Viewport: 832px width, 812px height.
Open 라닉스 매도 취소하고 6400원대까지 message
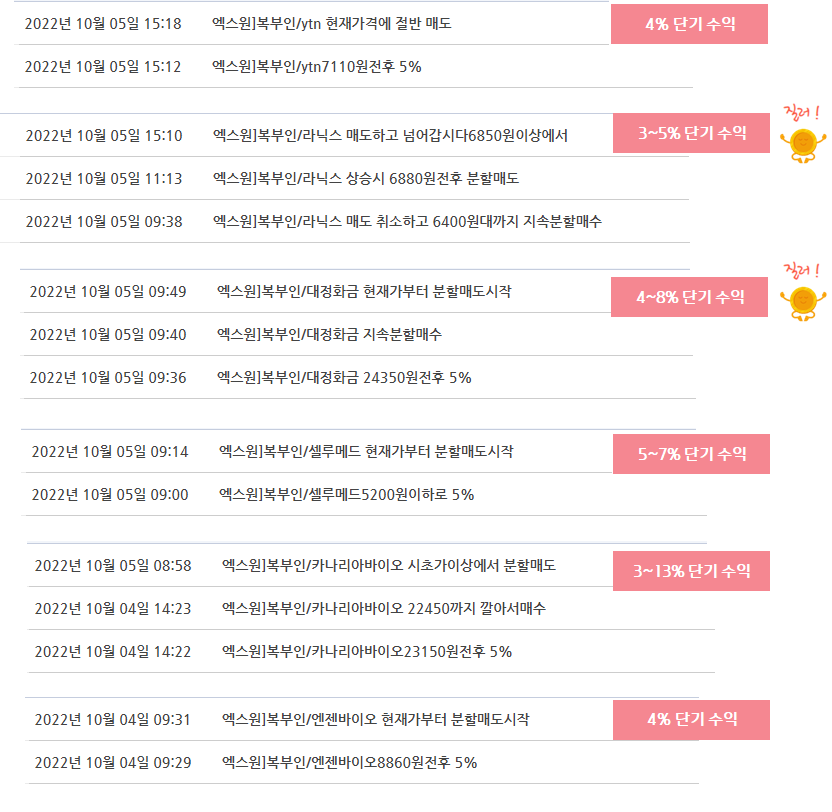407,221
